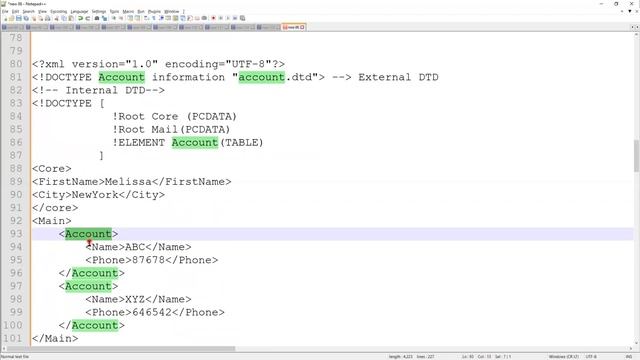Viewport: 640px width, 360px height.
Task: Click the Phone 646542 line
Action: click(x=155, y=312)
